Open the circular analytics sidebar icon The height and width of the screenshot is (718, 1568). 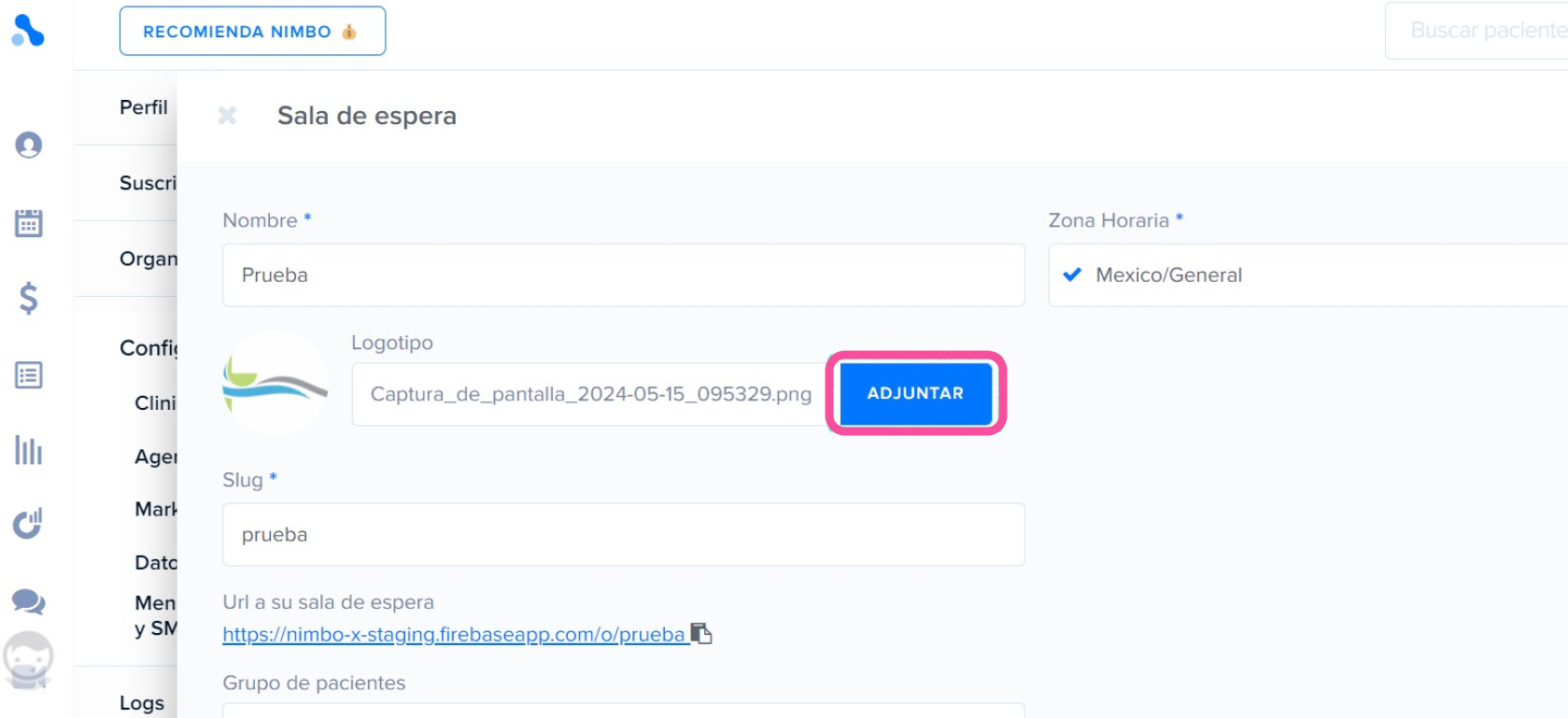(28, 524)
